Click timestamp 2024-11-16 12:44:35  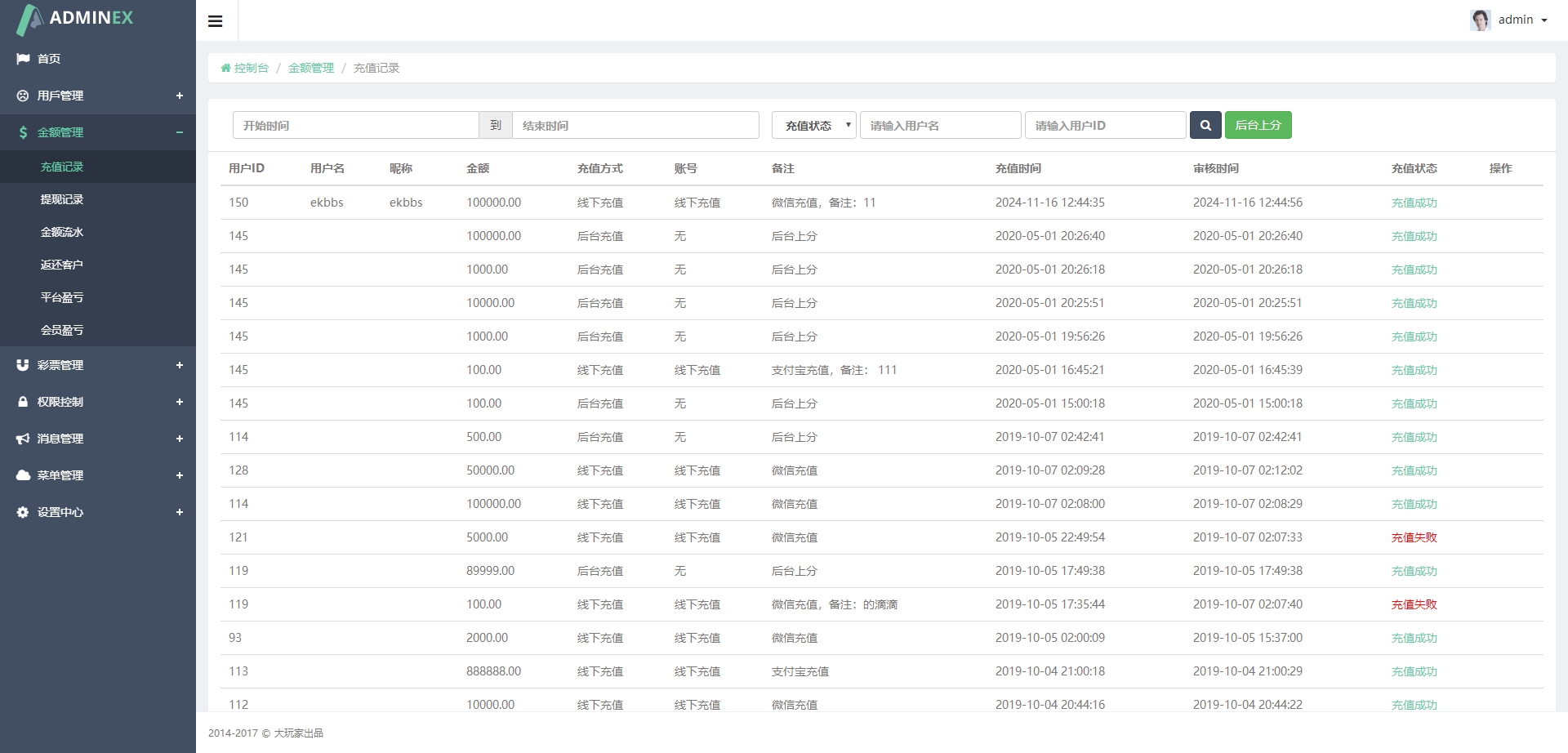[x=1050, y=203]
